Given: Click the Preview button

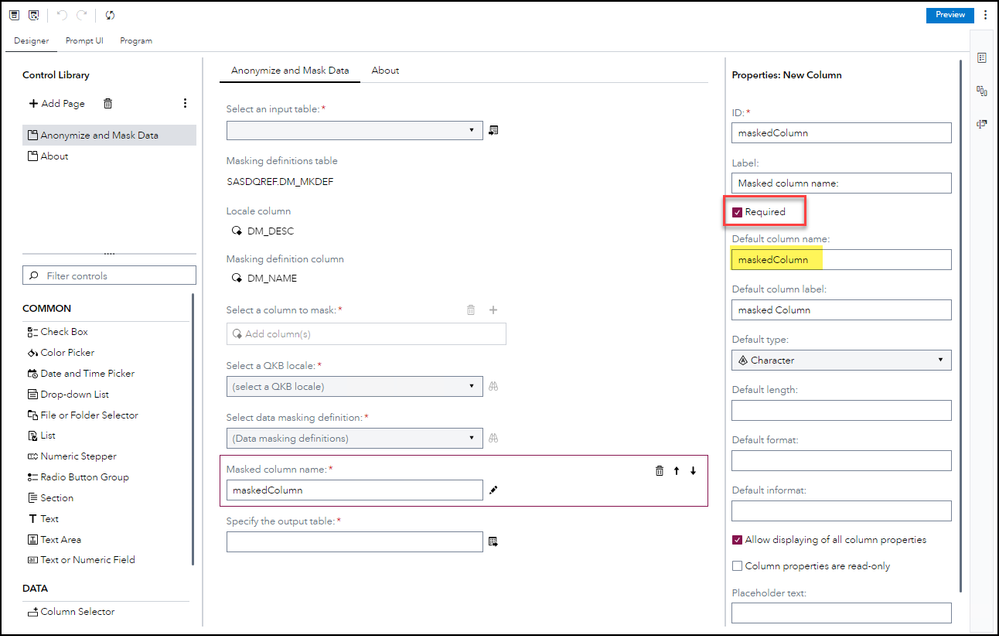Looking at the screenshot, I should (949, 15).
